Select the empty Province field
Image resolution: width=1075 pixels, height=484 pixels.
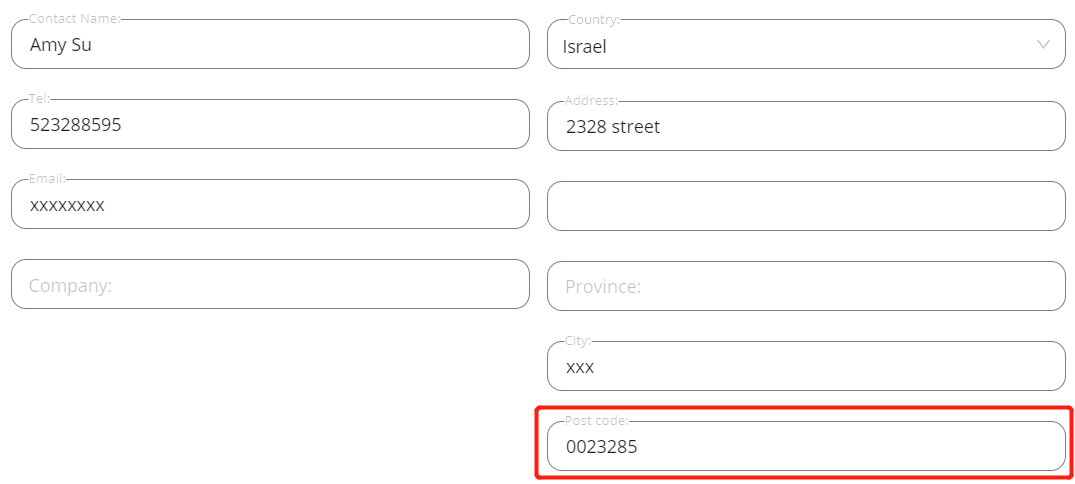806,286
